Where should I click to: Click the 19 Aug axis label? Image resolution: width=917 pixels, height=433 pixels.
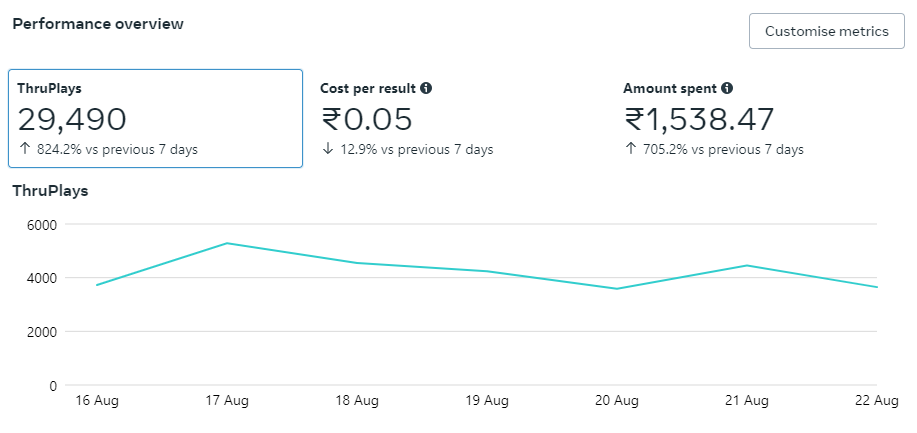click(487, 401)
